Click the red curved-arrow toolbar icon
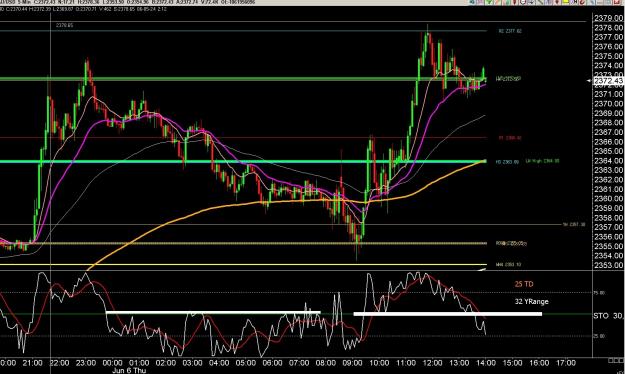Screen dimensions: 625x374 [x=582, y=2]
